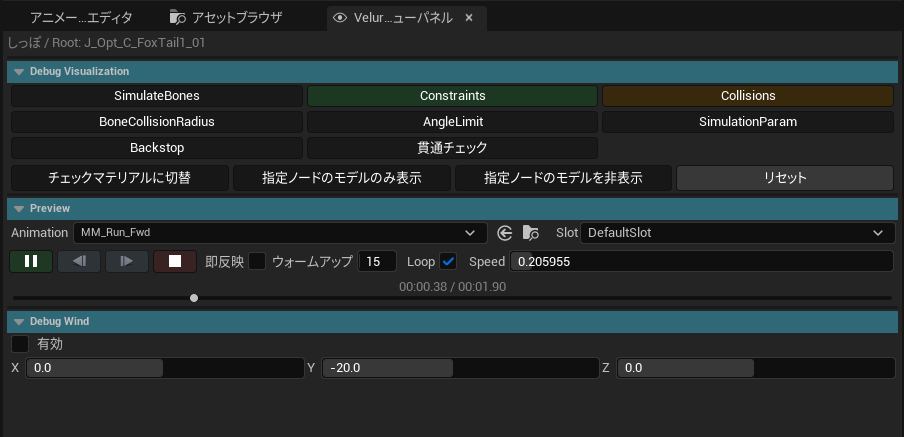Screen dimensions: 904x437
Task: Collapse the Preview section
Action: click(19, 208)
